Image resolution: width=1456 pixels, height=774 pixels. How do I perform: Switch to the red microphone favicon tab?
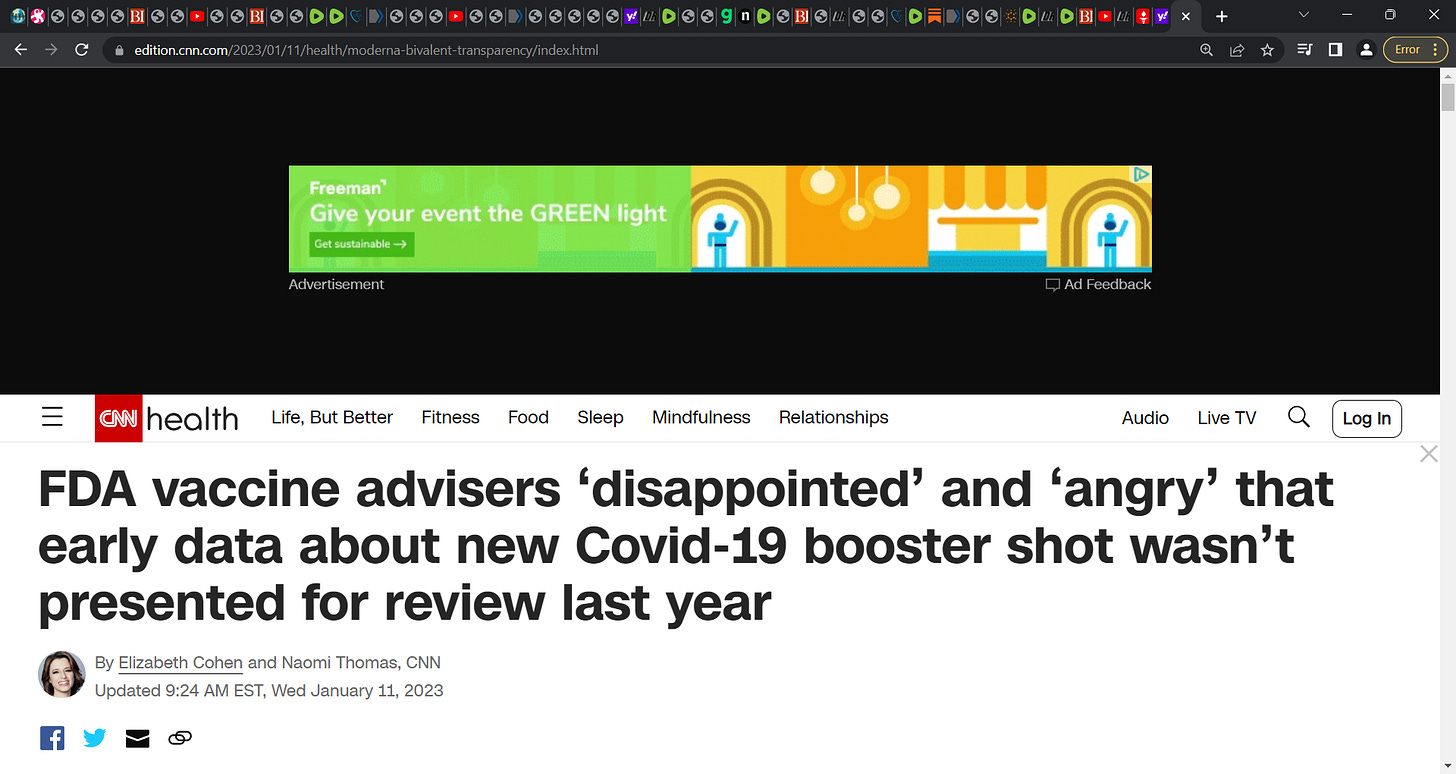click(1142, 16)
